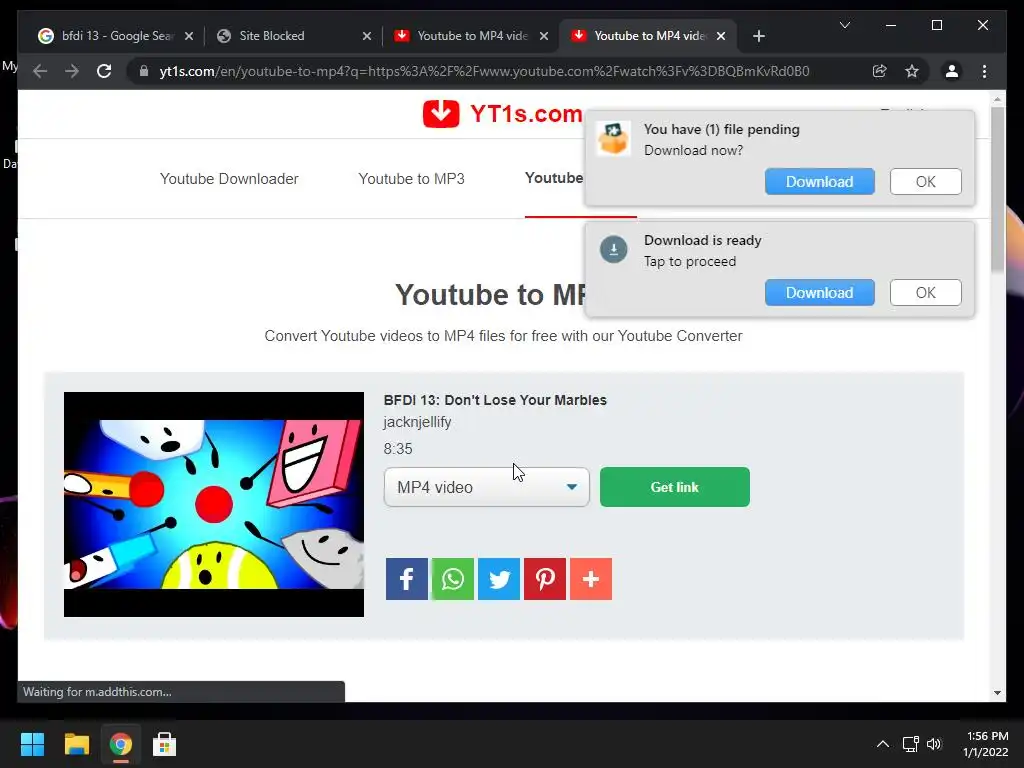Open Microsoft Store from taskbar
The width and height of the screenshot is (1024, 768).
pos(164,744)
